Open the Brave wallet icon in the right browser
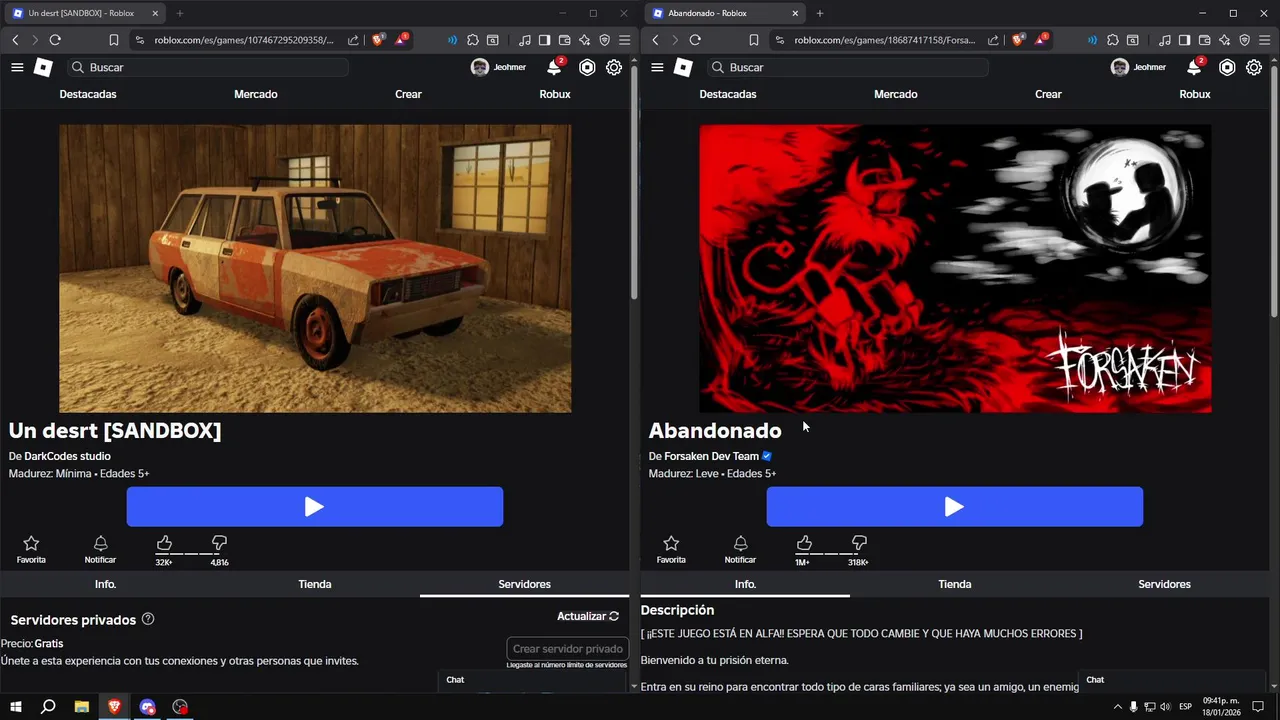 (x=1204, y=40)
